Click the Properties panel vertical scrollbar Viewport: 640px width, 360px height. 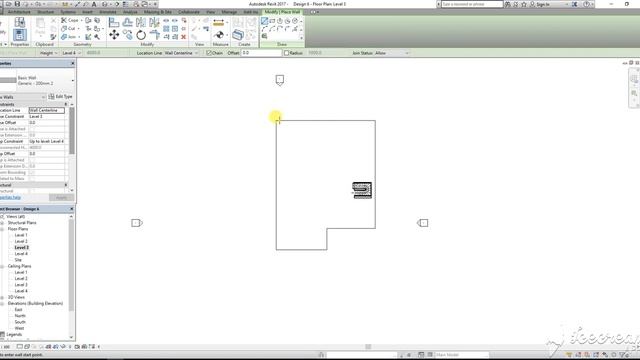tap(72, 131)
